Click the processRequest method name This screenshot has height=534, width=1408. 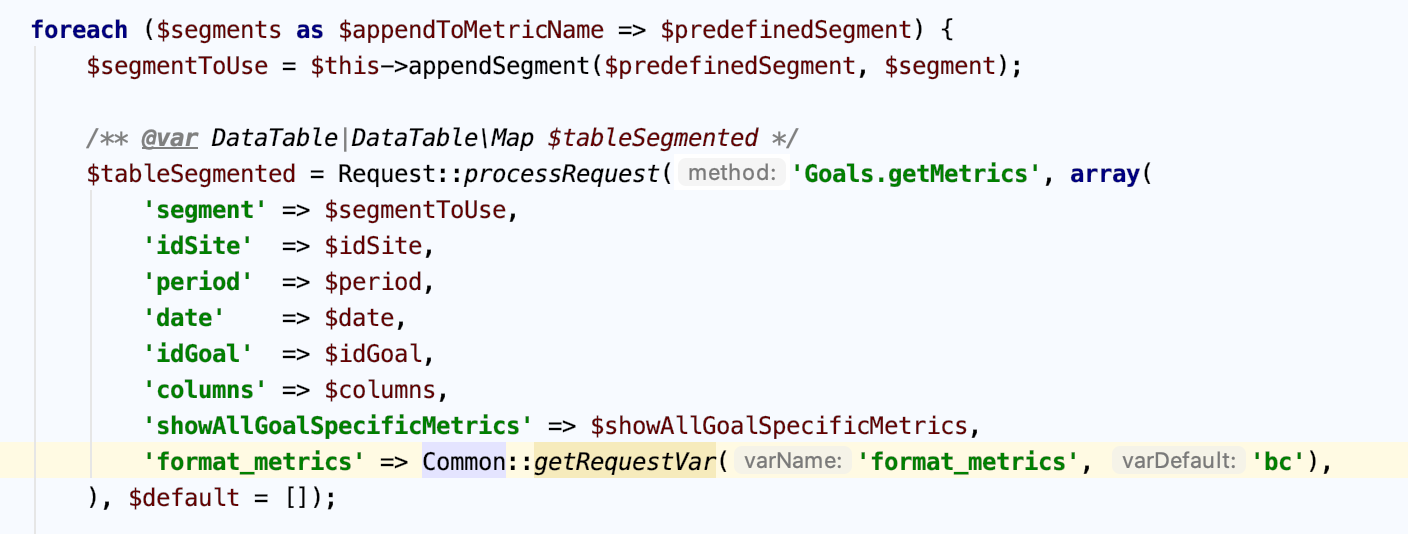coord(562,174)
